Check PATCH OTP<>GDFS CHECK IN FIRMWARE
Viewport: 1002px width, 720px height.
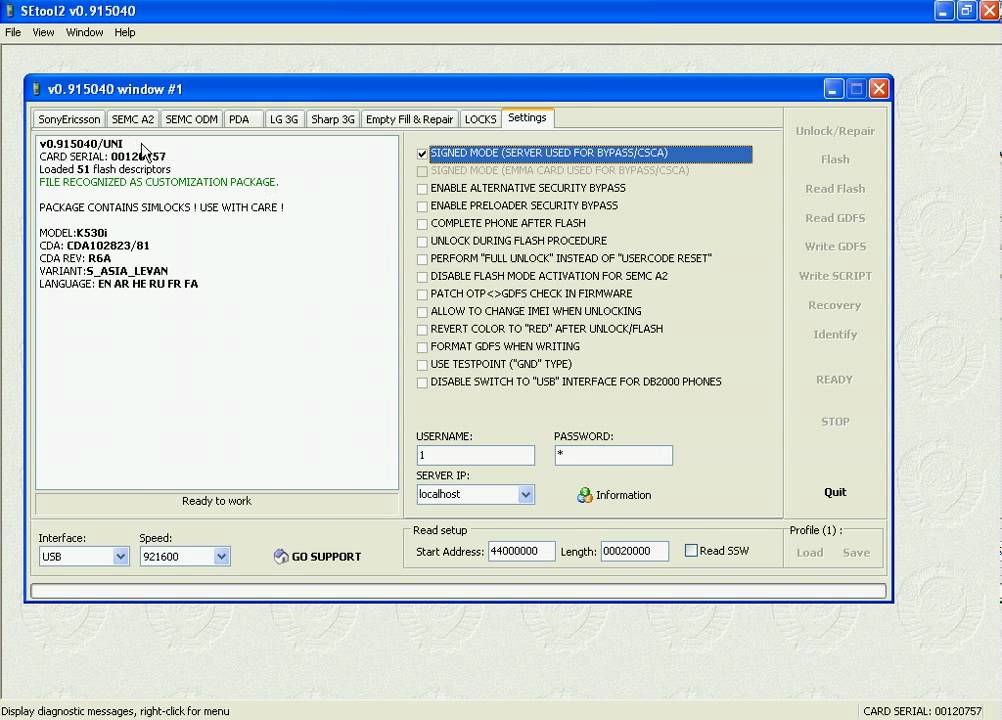click(x=422, y=294)
